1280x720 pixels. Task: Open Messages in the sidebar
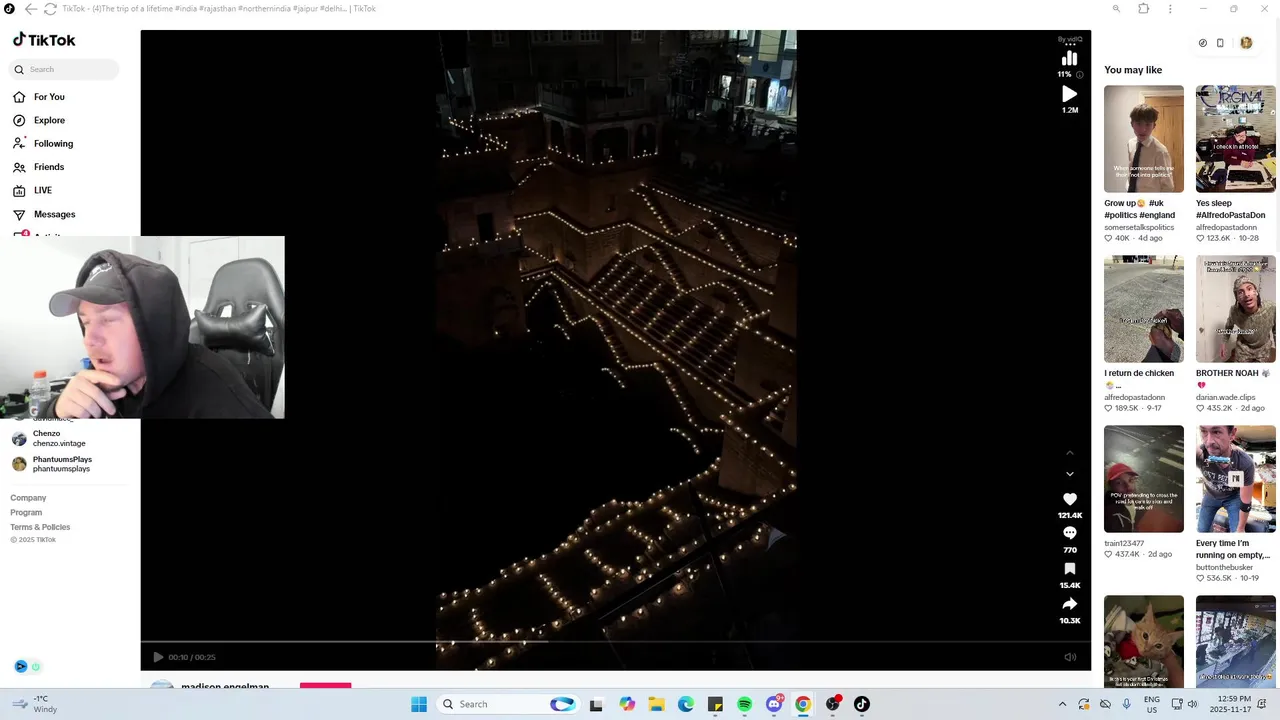(x=45, y=214)
